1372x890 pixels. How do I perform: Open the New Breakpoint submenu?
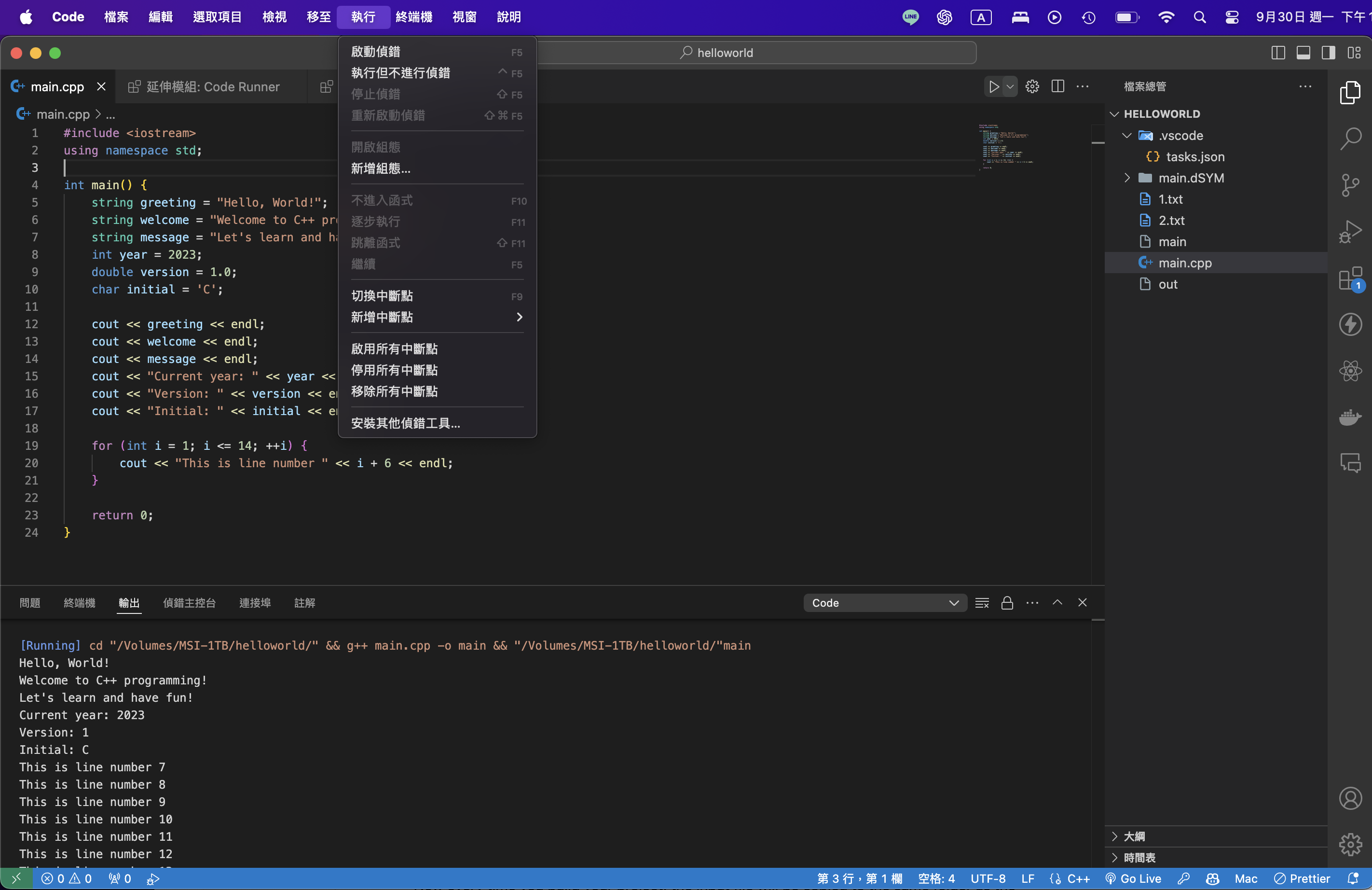point(437,317)
